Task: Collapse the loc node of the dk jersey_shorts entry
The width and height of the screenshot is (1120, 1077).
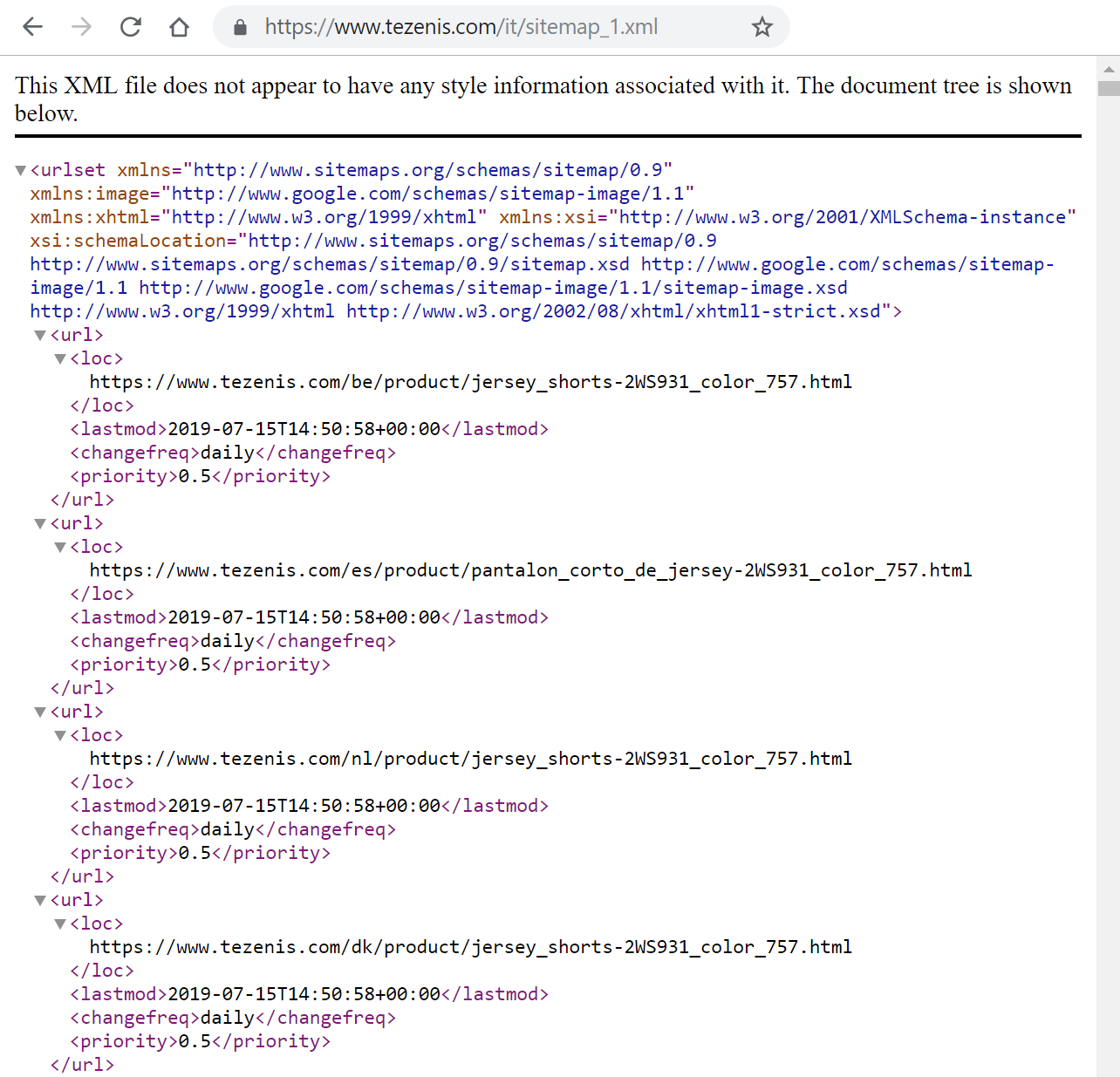Action: click(x=60, y=924)
